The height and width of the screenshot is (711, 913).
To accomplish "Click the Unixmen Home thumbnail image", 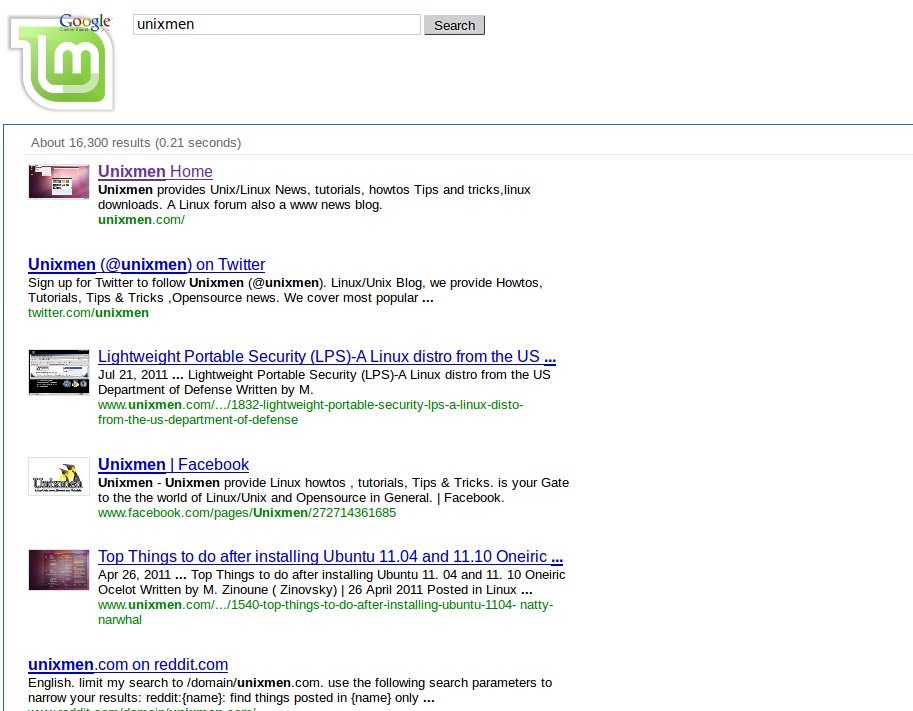I will (58, 181).
